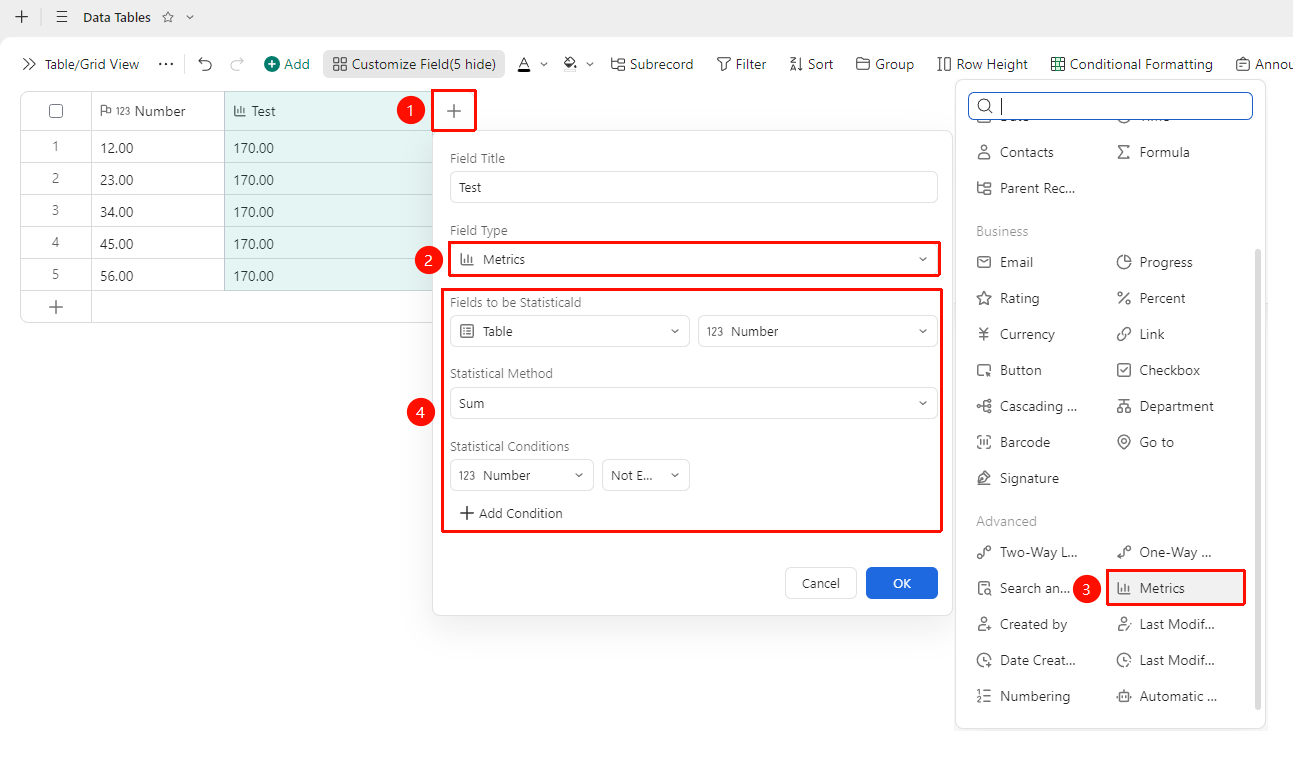
Task: Click the field type list scrollbar
Action: click(1258, 479)
